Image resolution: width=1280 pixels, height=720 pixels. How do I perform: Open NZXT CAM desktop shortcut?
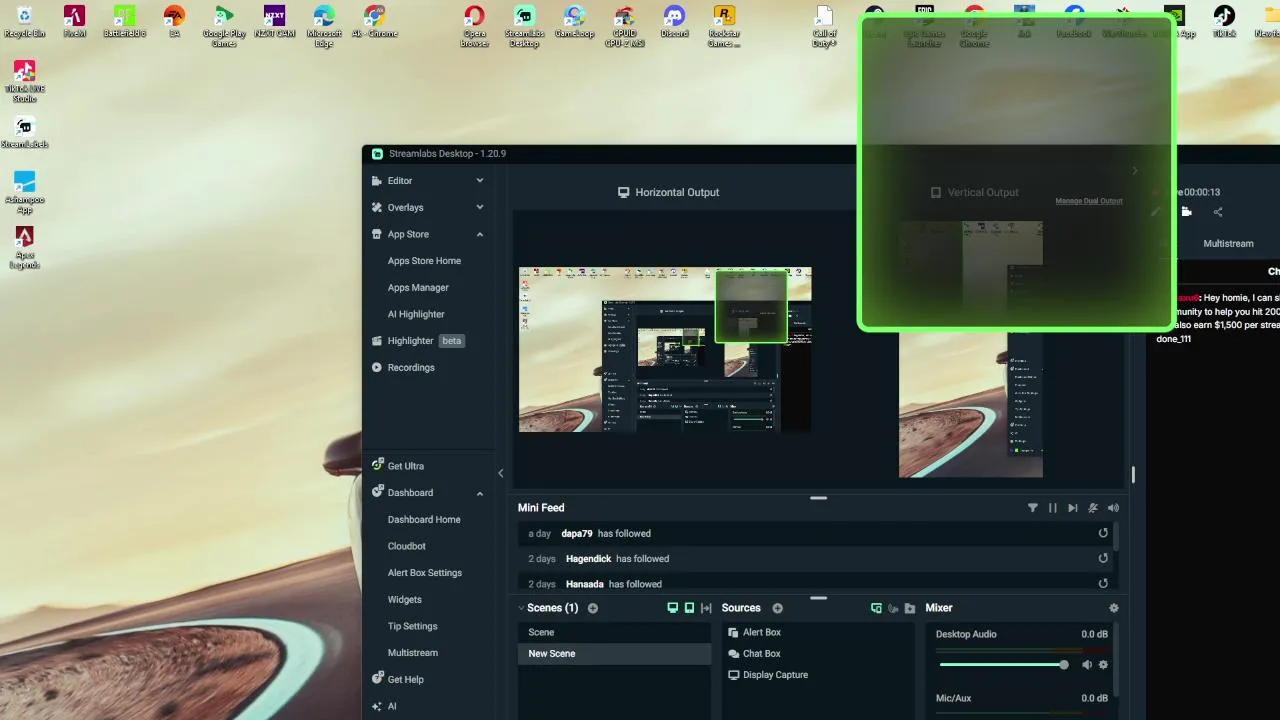(274, 21)
